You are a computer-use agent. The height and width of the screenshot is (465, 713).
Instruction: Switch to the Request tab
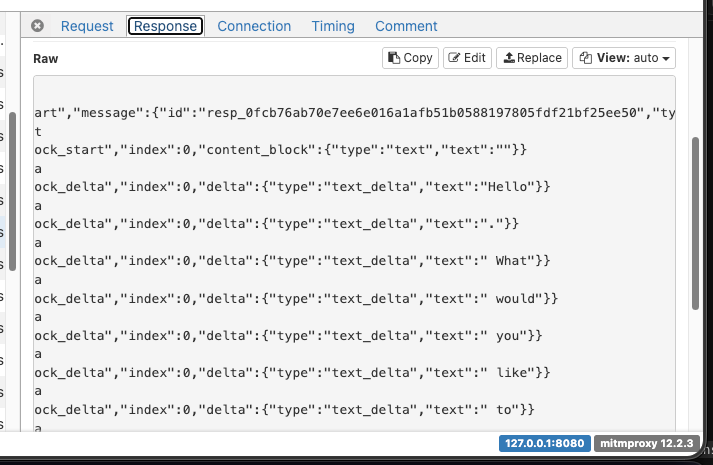click(87, 26)
